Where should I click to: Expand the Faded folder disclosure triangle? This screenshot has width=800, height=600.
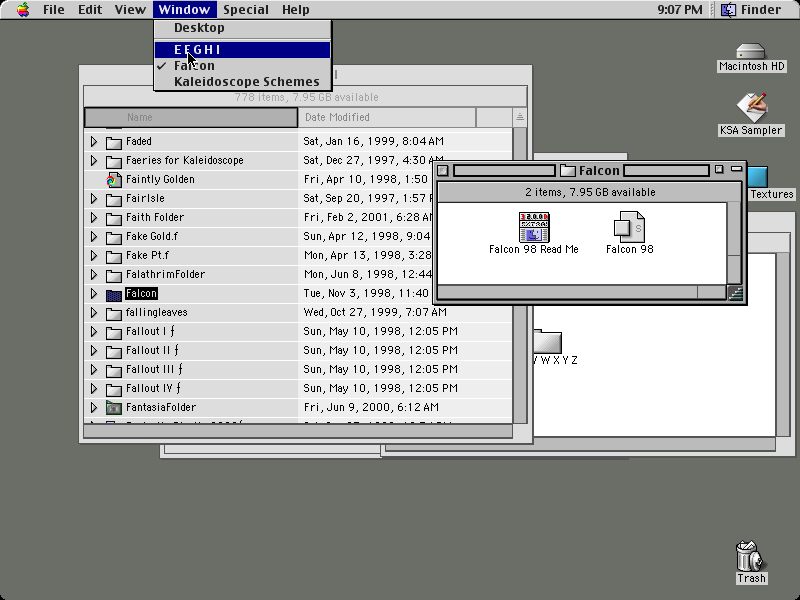click(94, 141)
